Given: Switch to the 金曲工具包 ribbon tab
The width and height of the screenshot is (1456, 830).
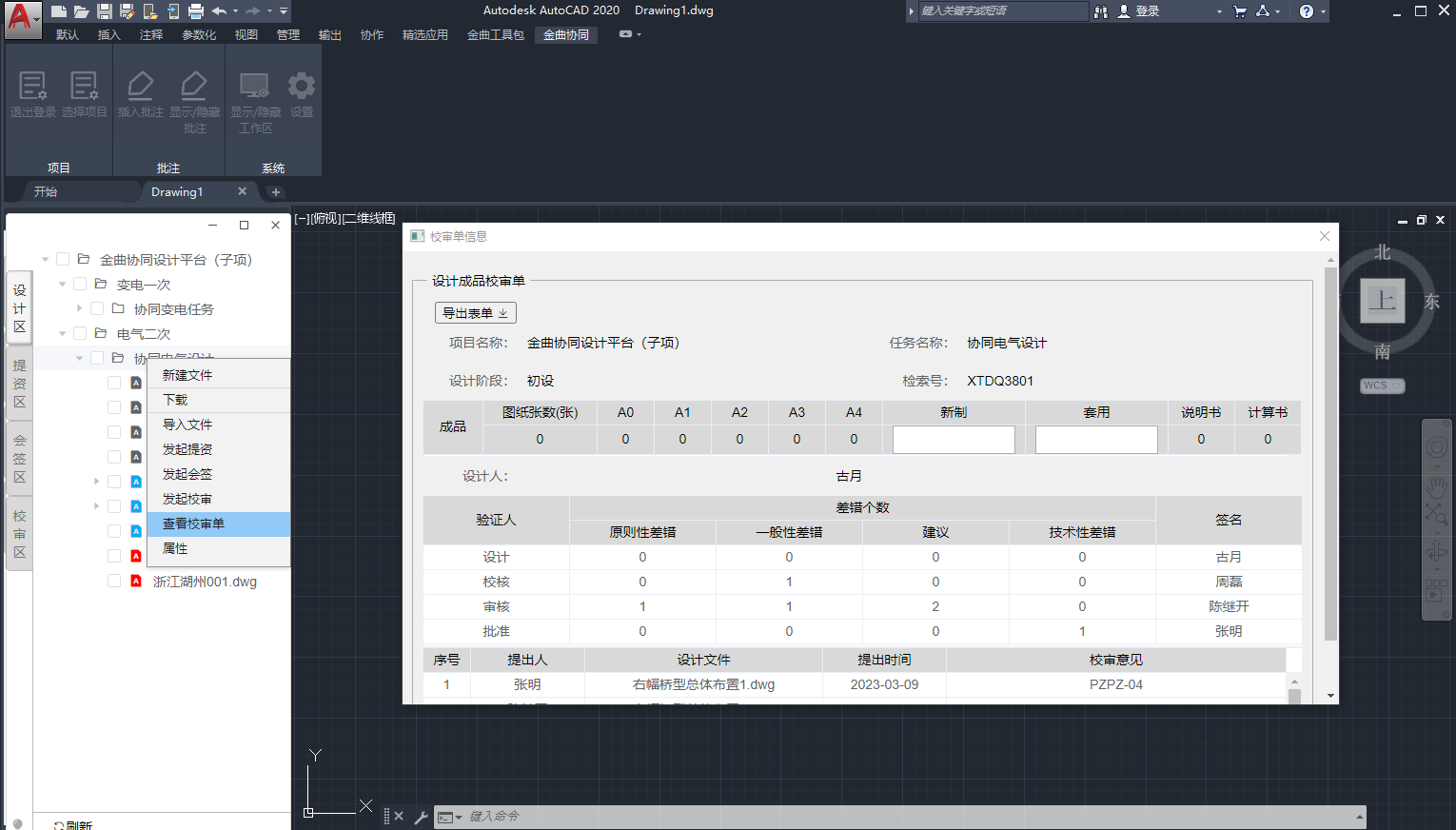Looking at the screenshot, I should 495,35.
